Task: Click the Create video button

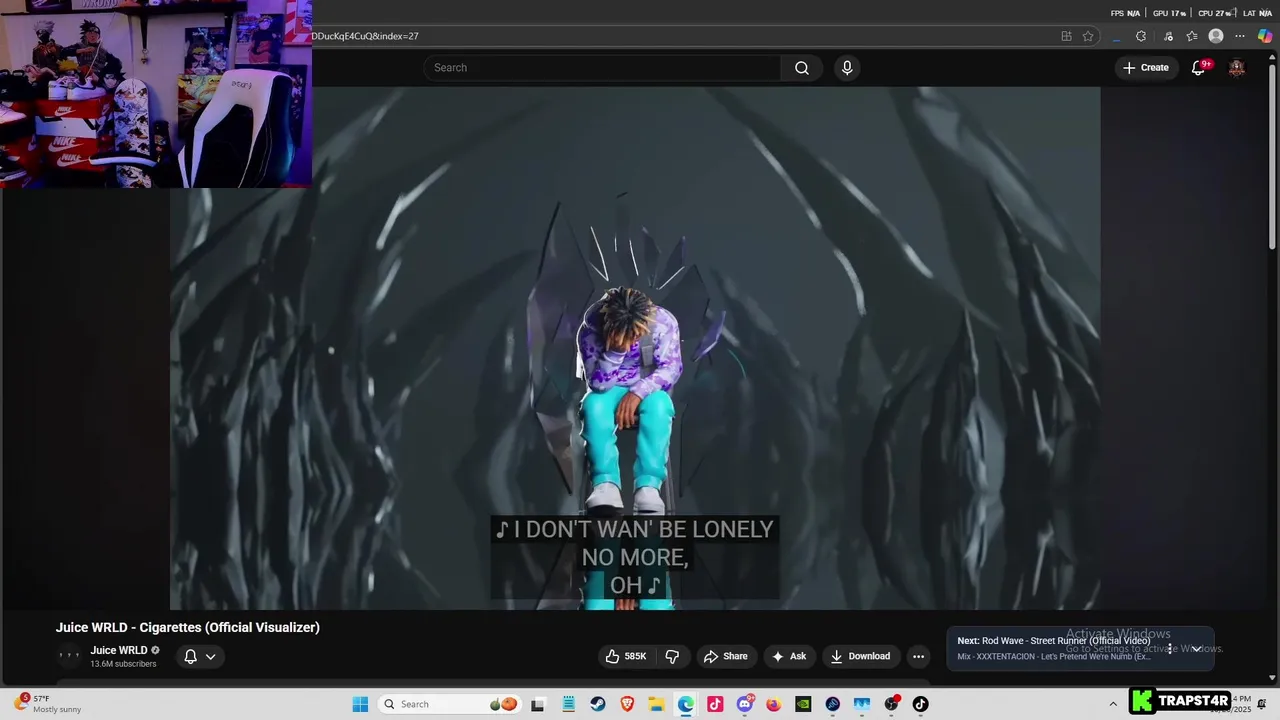Action: point(1146,68)
